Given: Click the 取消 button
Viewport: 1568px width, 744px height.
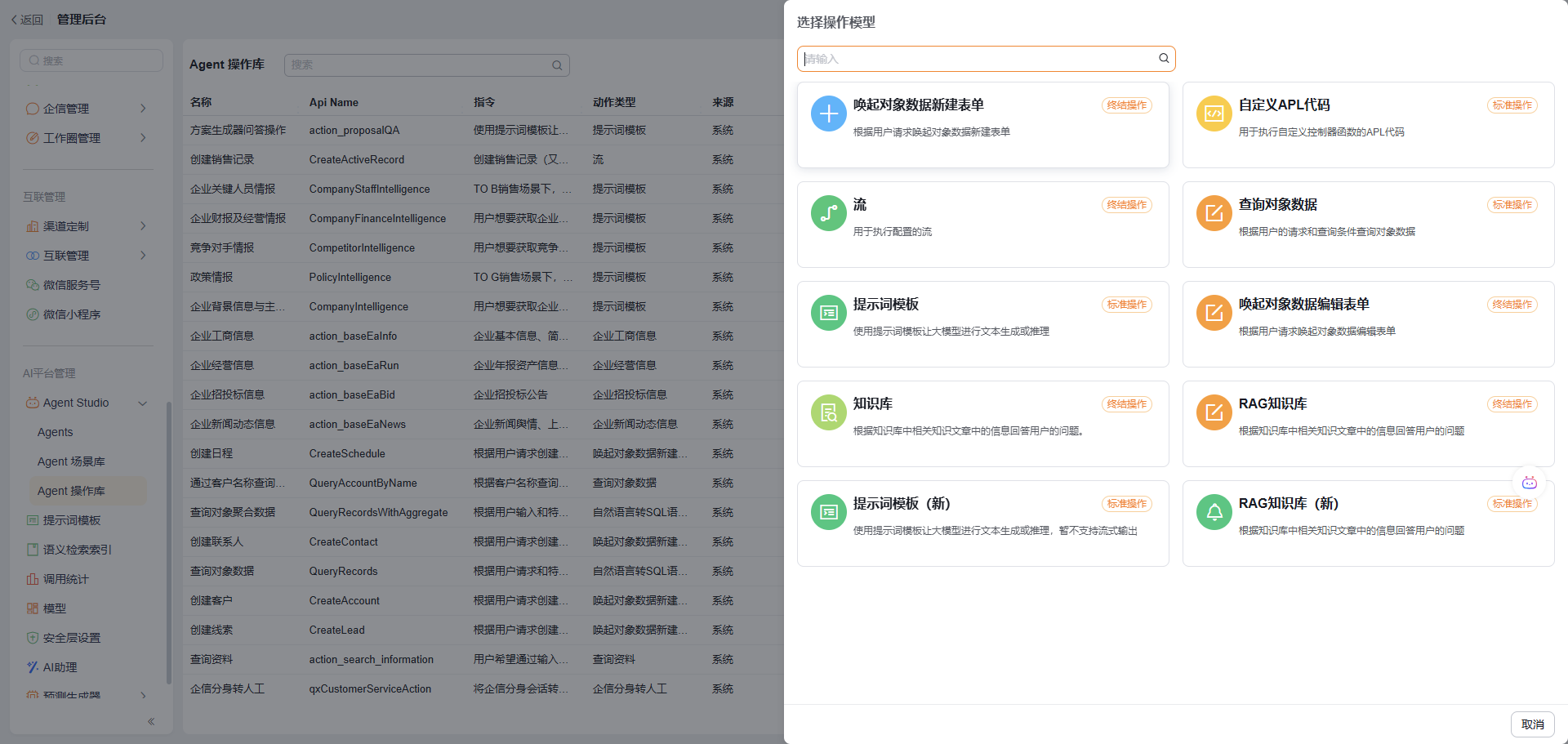Looking at the screenshot, I should click(1533, 724).
